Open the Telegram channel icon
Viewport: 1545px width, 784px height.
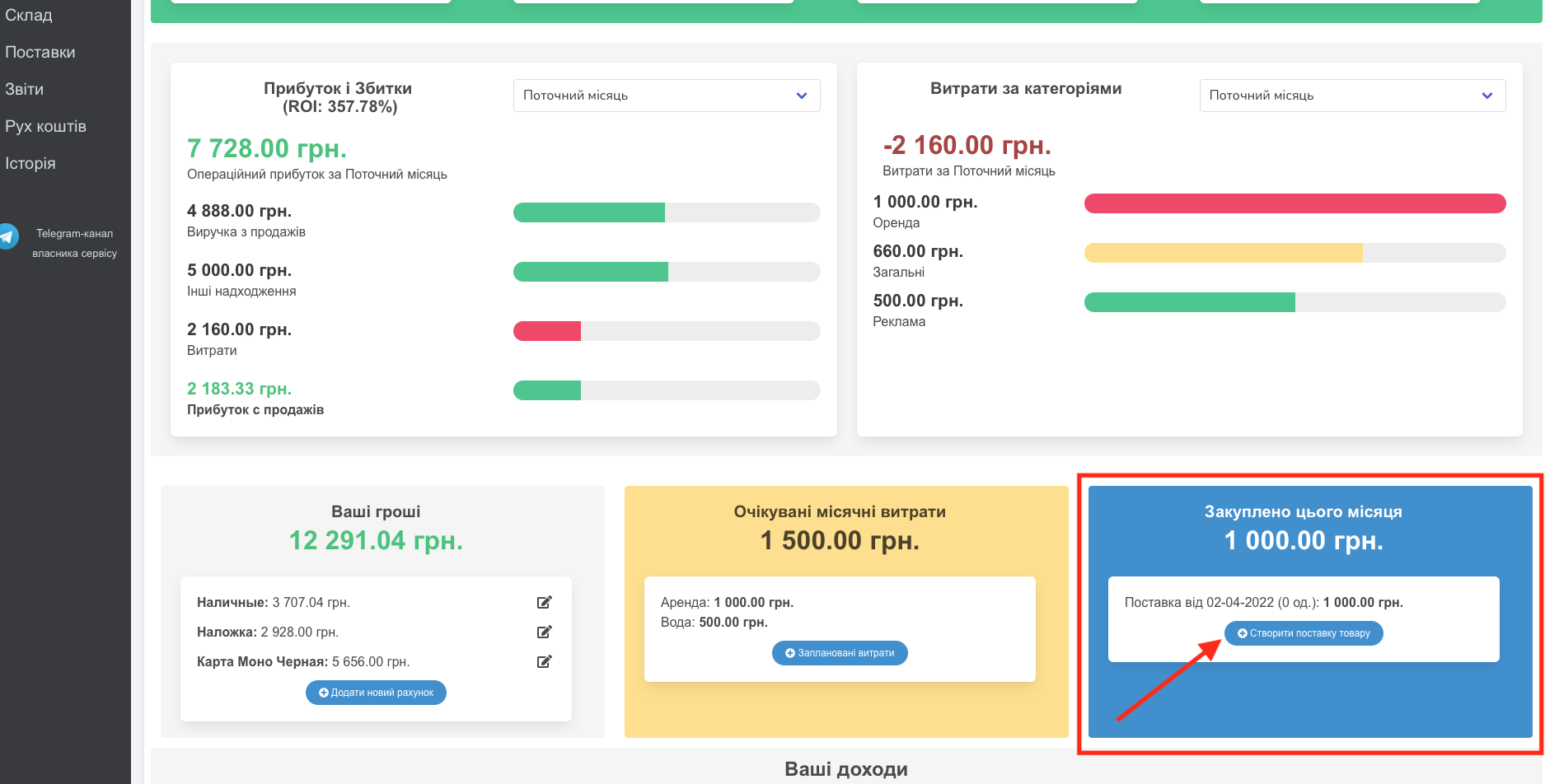[x=9, y=236]
